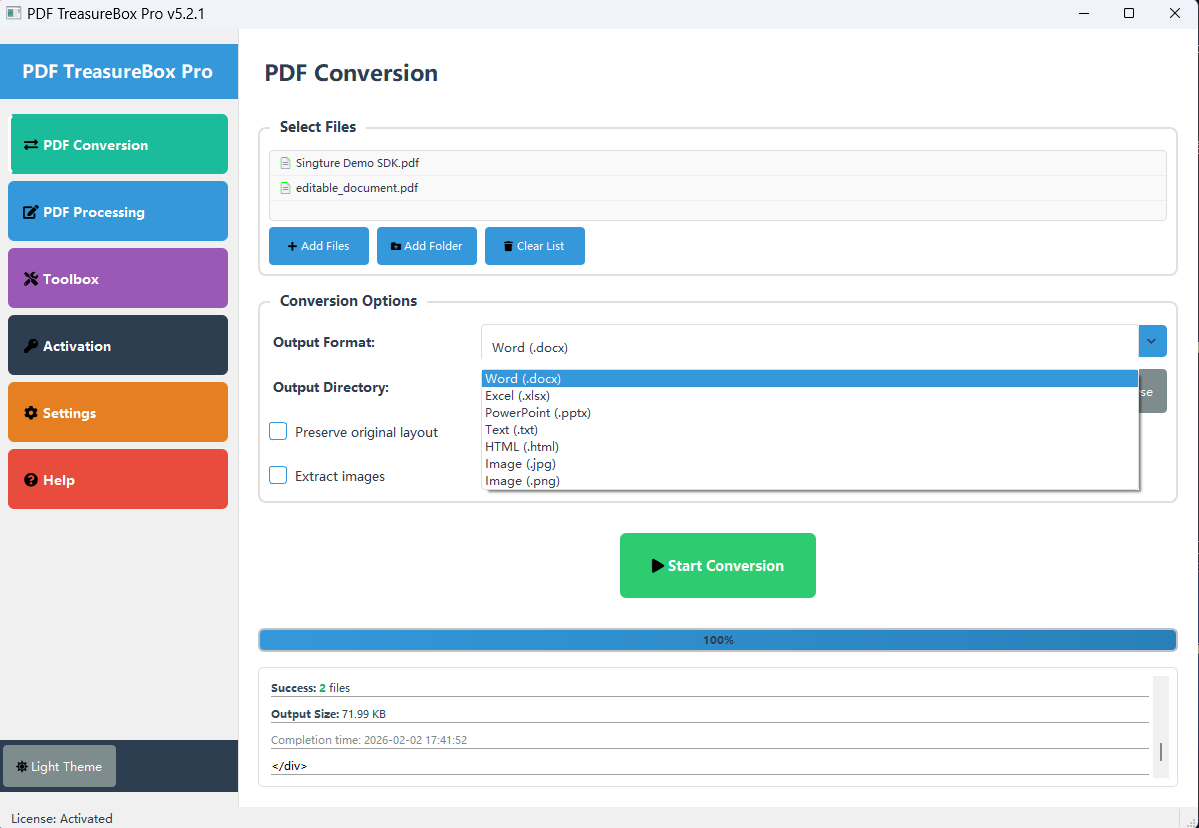This screenshot has height=828, width=1199.
Task: Click the Add Folder button
Action: tap(427, 246)
